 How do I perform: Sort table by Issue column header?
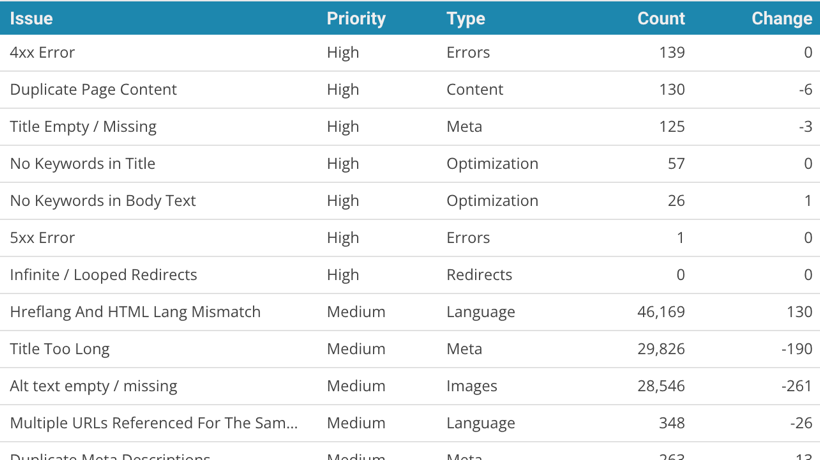(32, 18)
